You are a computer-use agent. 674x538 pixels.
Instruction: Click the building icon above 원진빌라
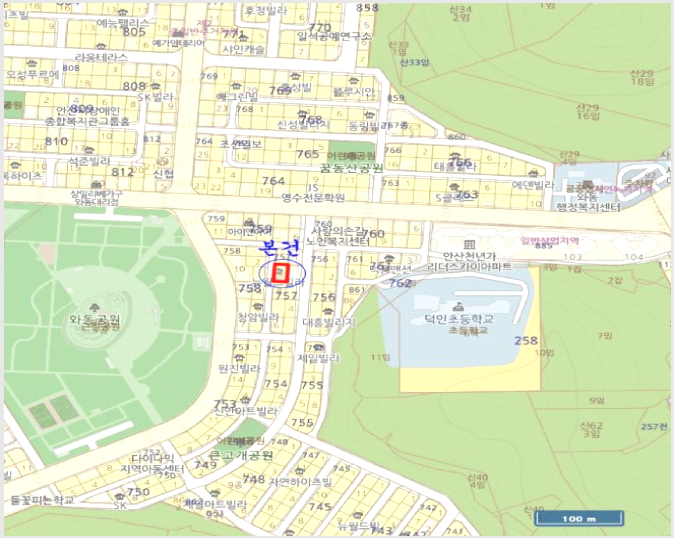click(x=239, y=357)
